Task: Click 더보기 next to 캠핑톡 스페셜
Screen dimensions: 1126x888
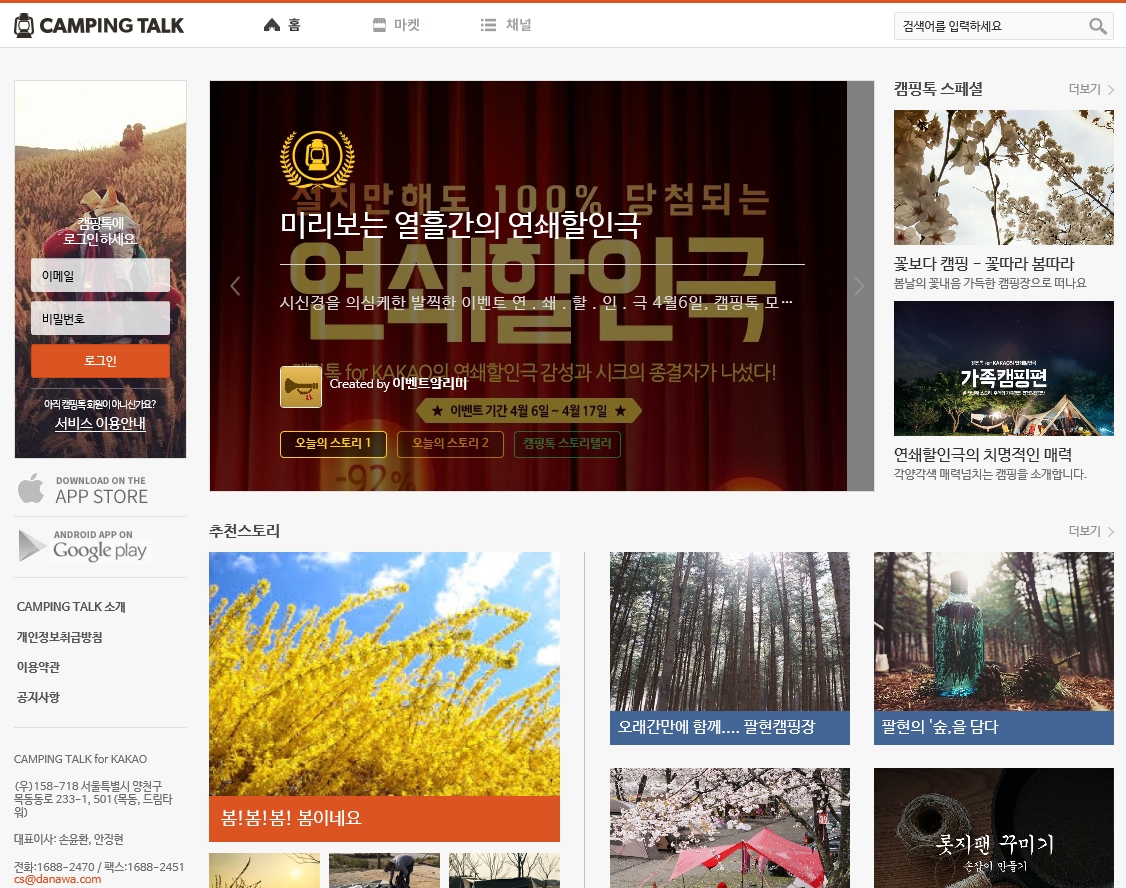Action: click(1091, 89)
